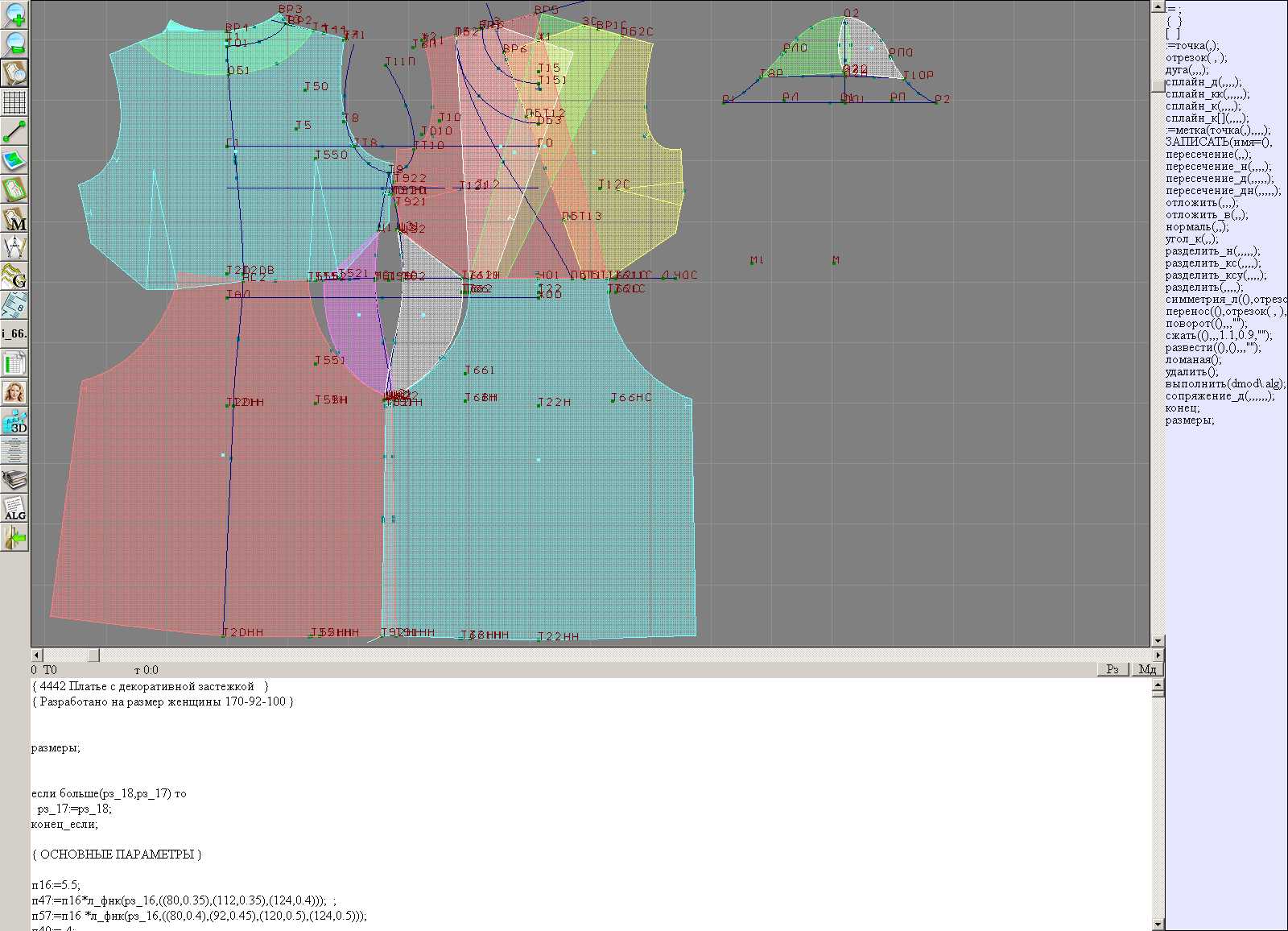The height and width of the screenshot is (931, 1288).
Task: Click the exit door arrow icon
Action: (x=14, y=537)
